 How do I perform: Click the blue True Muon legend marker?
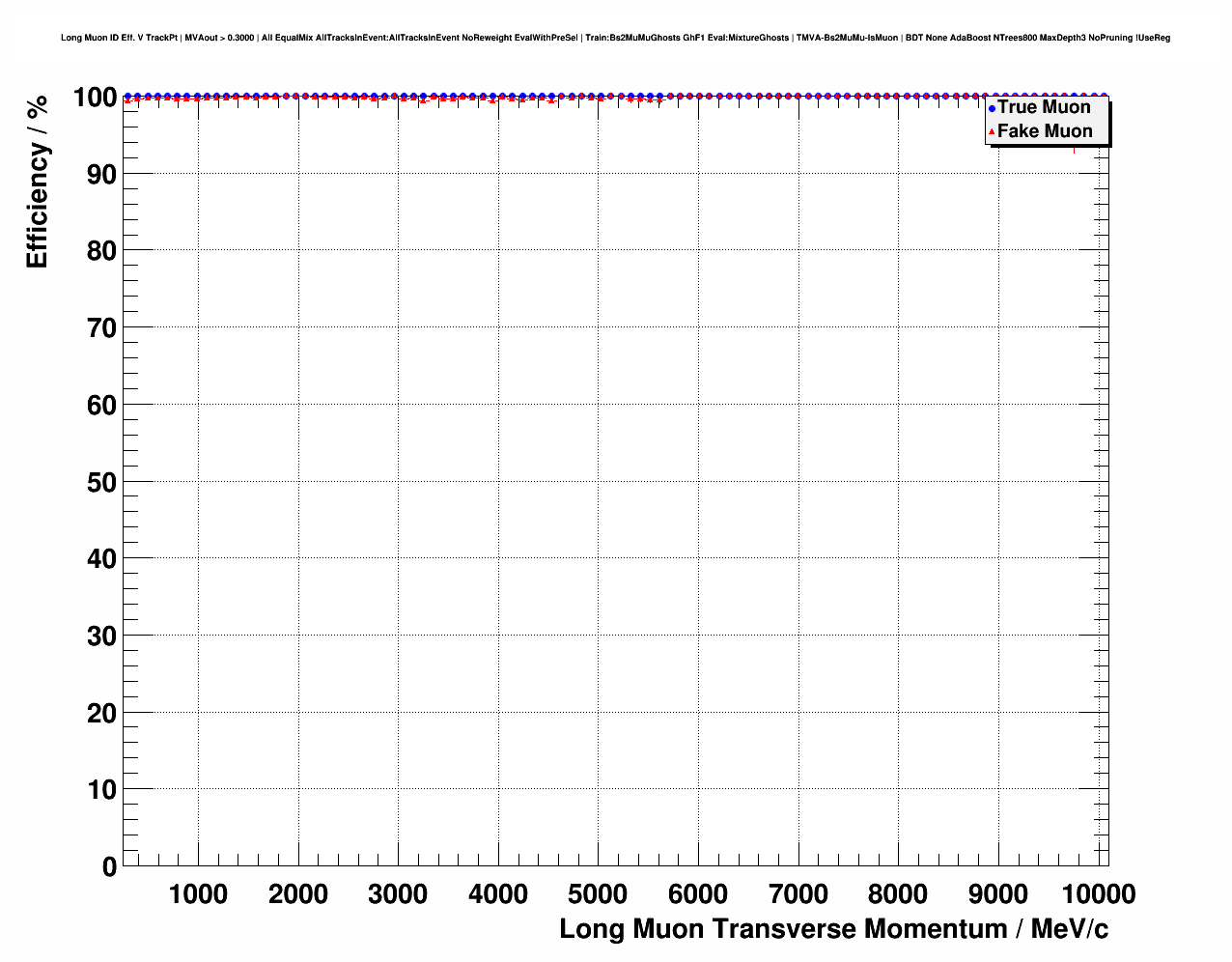click(992, 108)
